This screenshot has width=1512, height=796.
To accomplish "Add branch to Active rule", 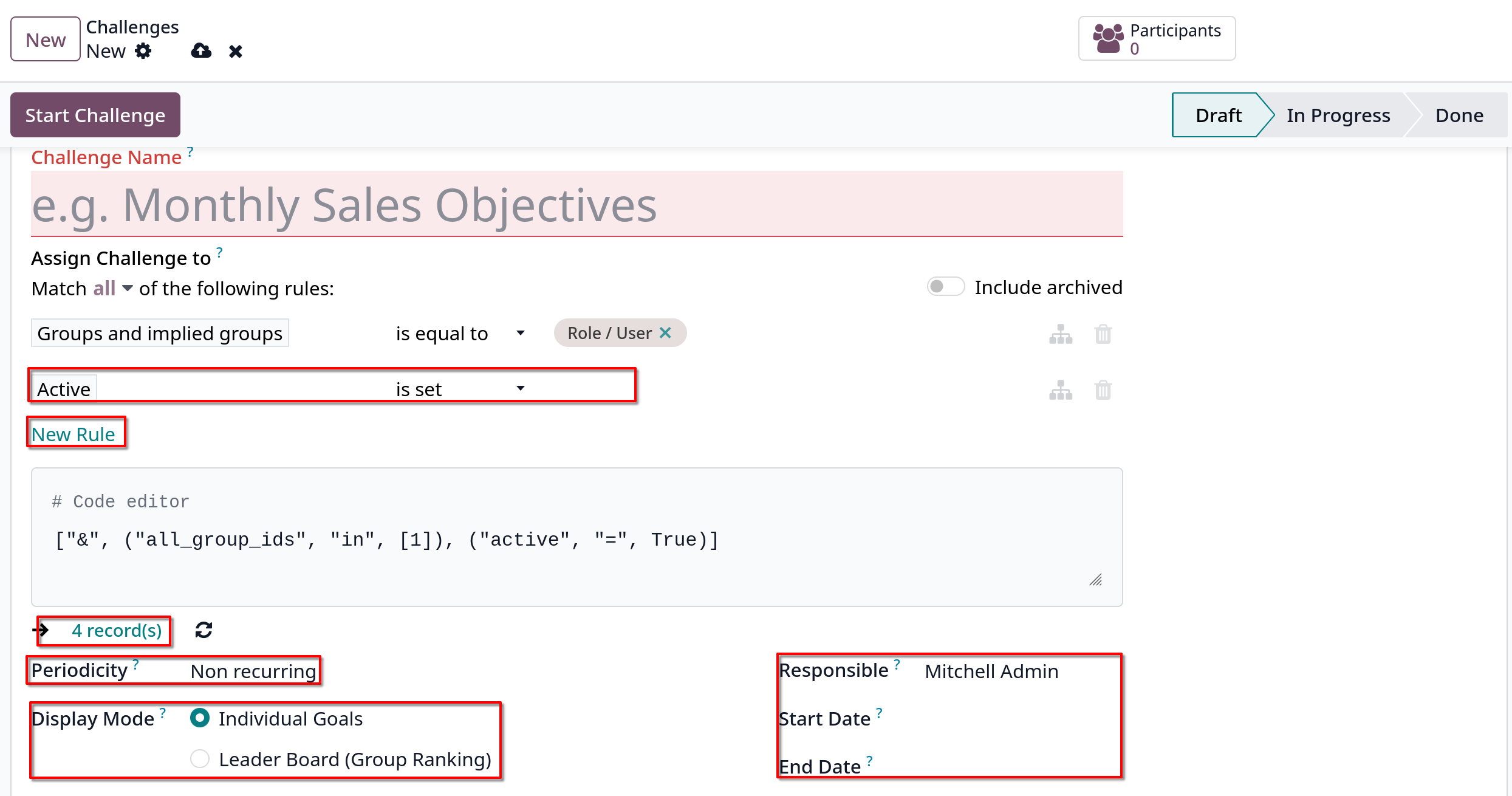I will tap(1061, 389).
